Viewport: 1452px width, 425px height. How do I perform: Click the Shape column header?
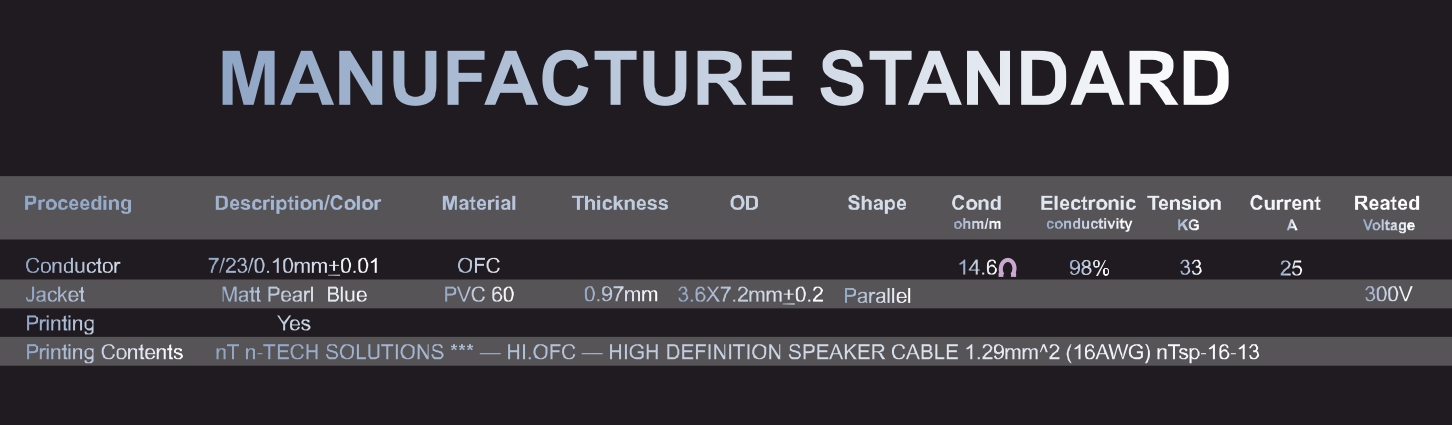coord(877,203)
